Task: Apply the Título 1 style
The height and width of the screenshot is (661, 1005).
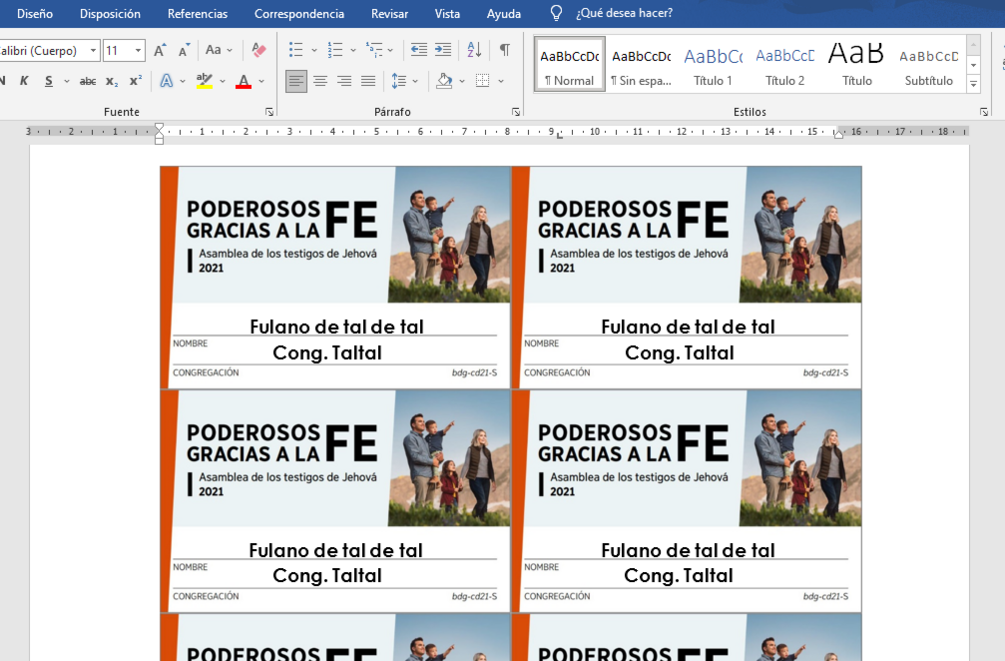Action: (x=713, y=64)
